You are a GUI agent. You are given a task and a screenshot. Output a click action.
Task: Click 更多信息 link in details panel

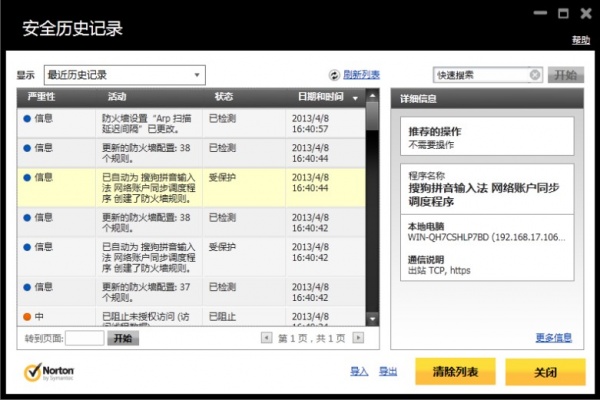pos(553,338)
